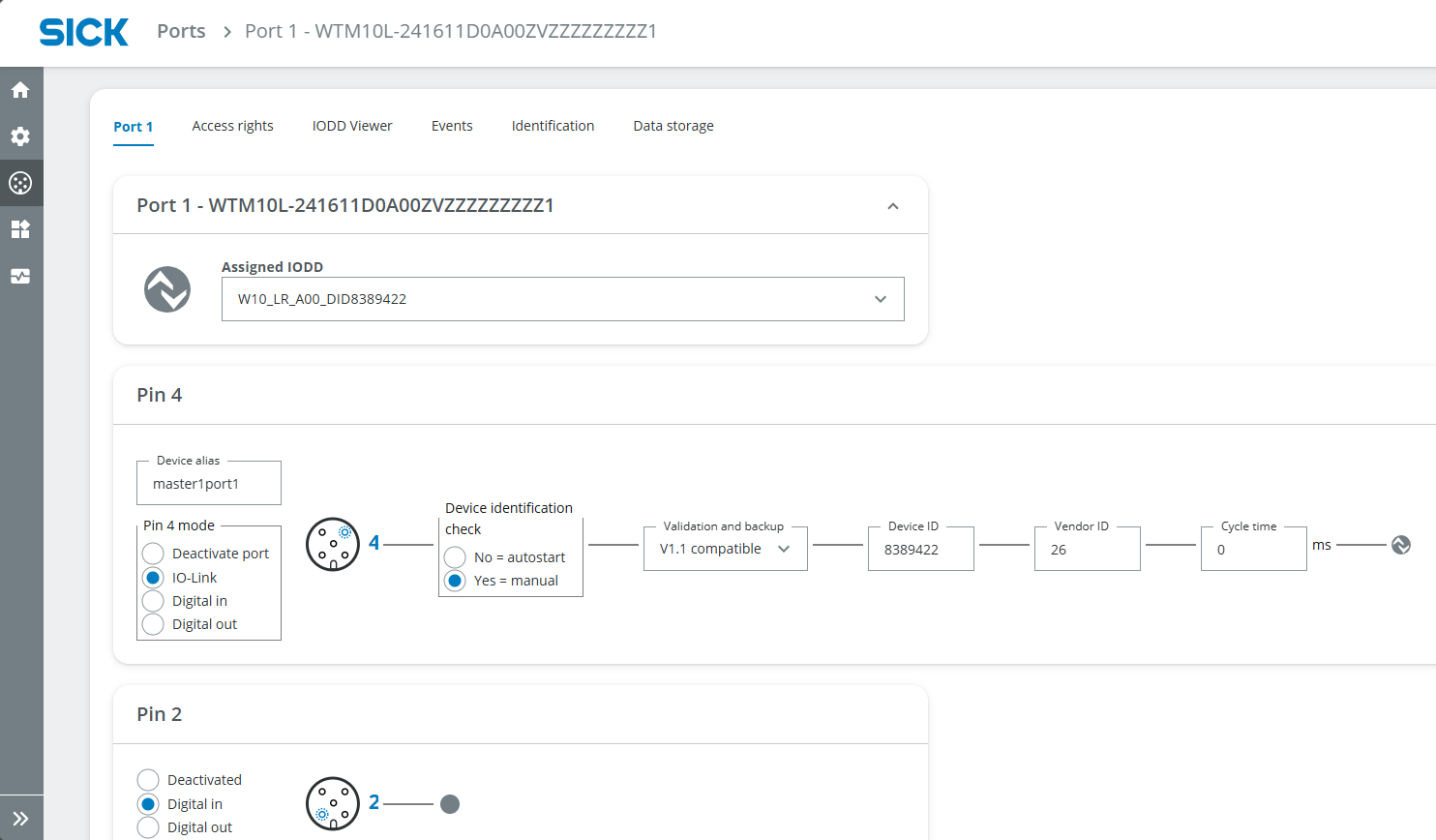Navigate to Ports in the breadcrumb
This screenshot has width=1436, height=840.
click(x=181, y=31)
